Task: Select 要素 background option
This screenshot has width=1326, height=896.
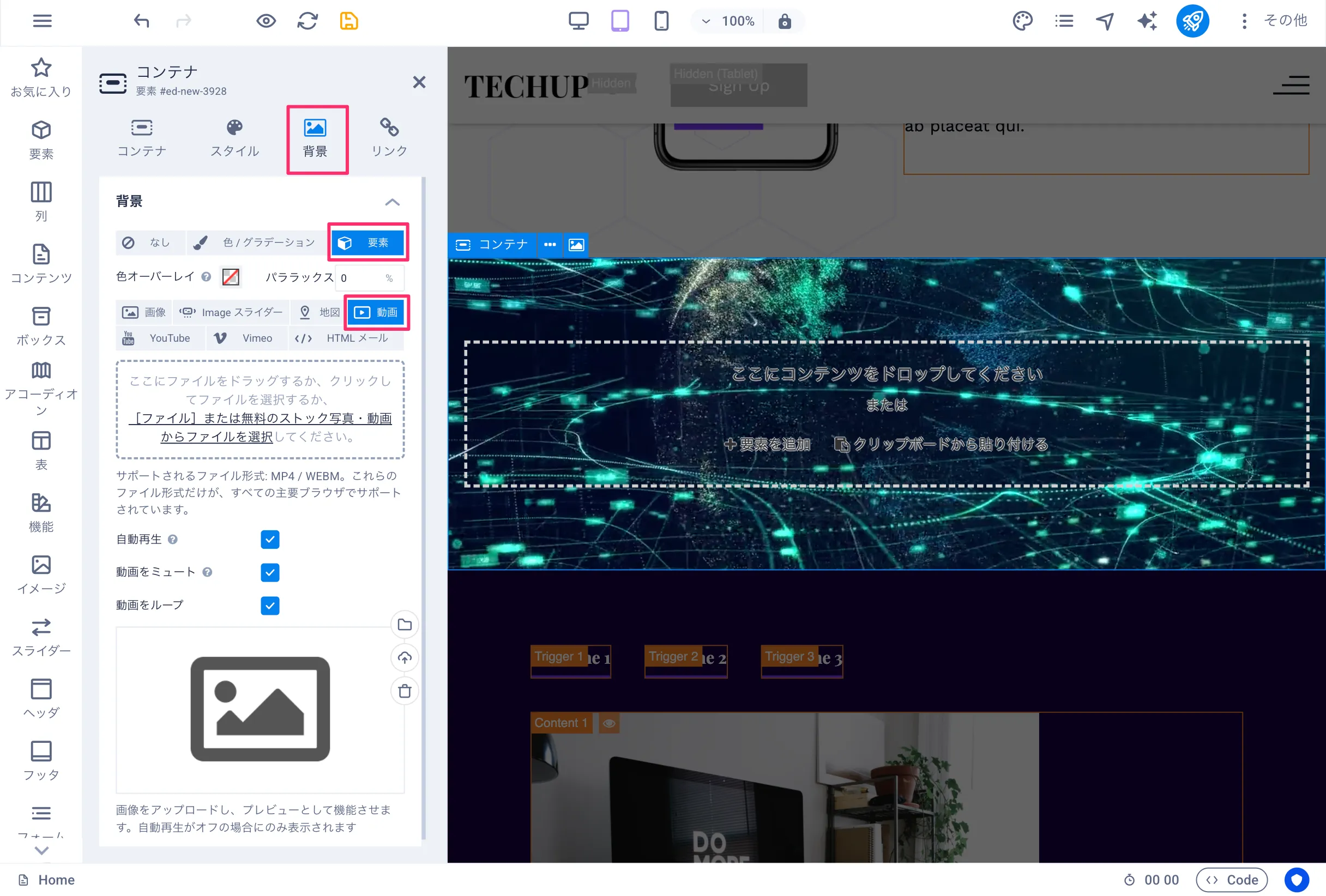Action: coord(368,243)
